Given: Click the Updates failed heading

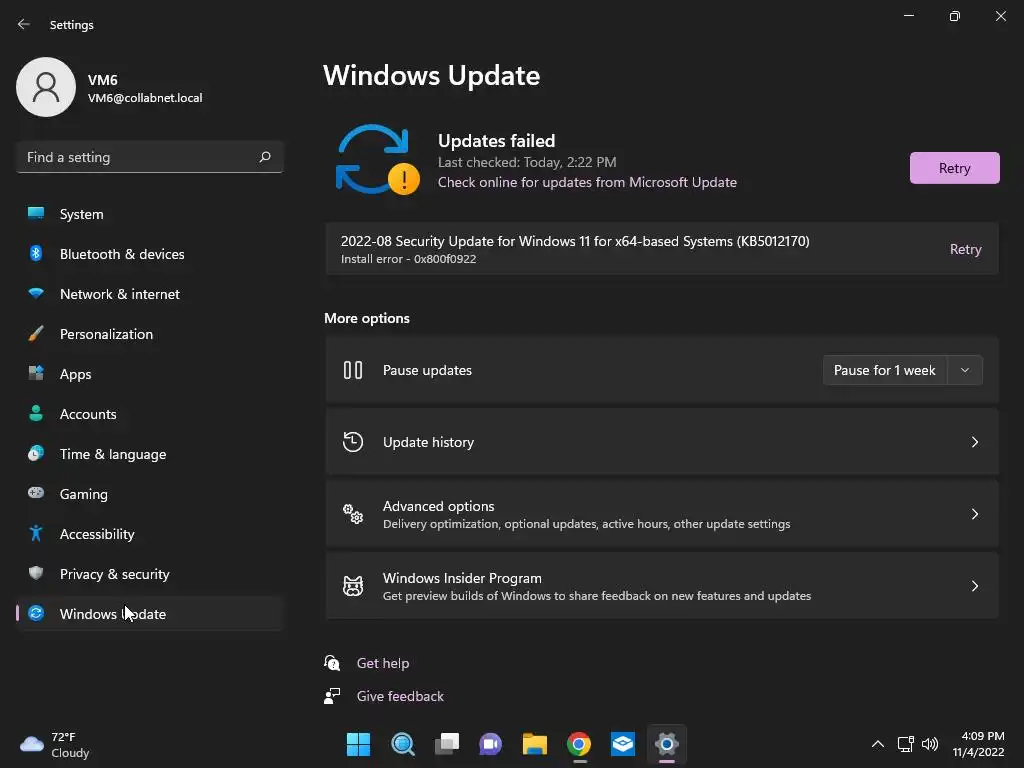Looking at the screenshot, I should pos(496,140).
